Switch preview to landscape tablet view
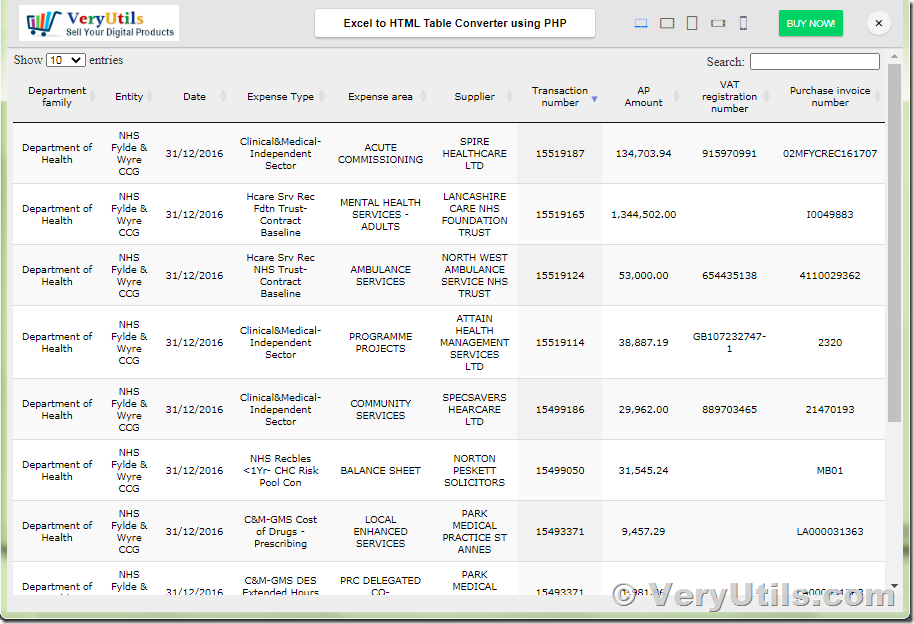The image size is (914, 624). point(667,23)
